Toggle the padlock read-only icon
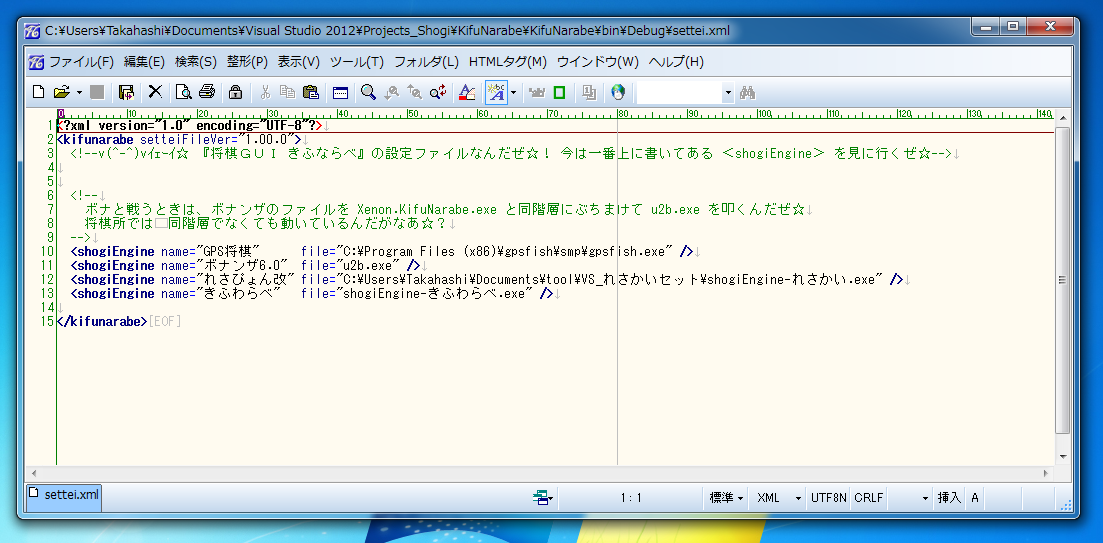Image resolution: width=1103 pixels, height=543 pixels. (x=236, y=92)
